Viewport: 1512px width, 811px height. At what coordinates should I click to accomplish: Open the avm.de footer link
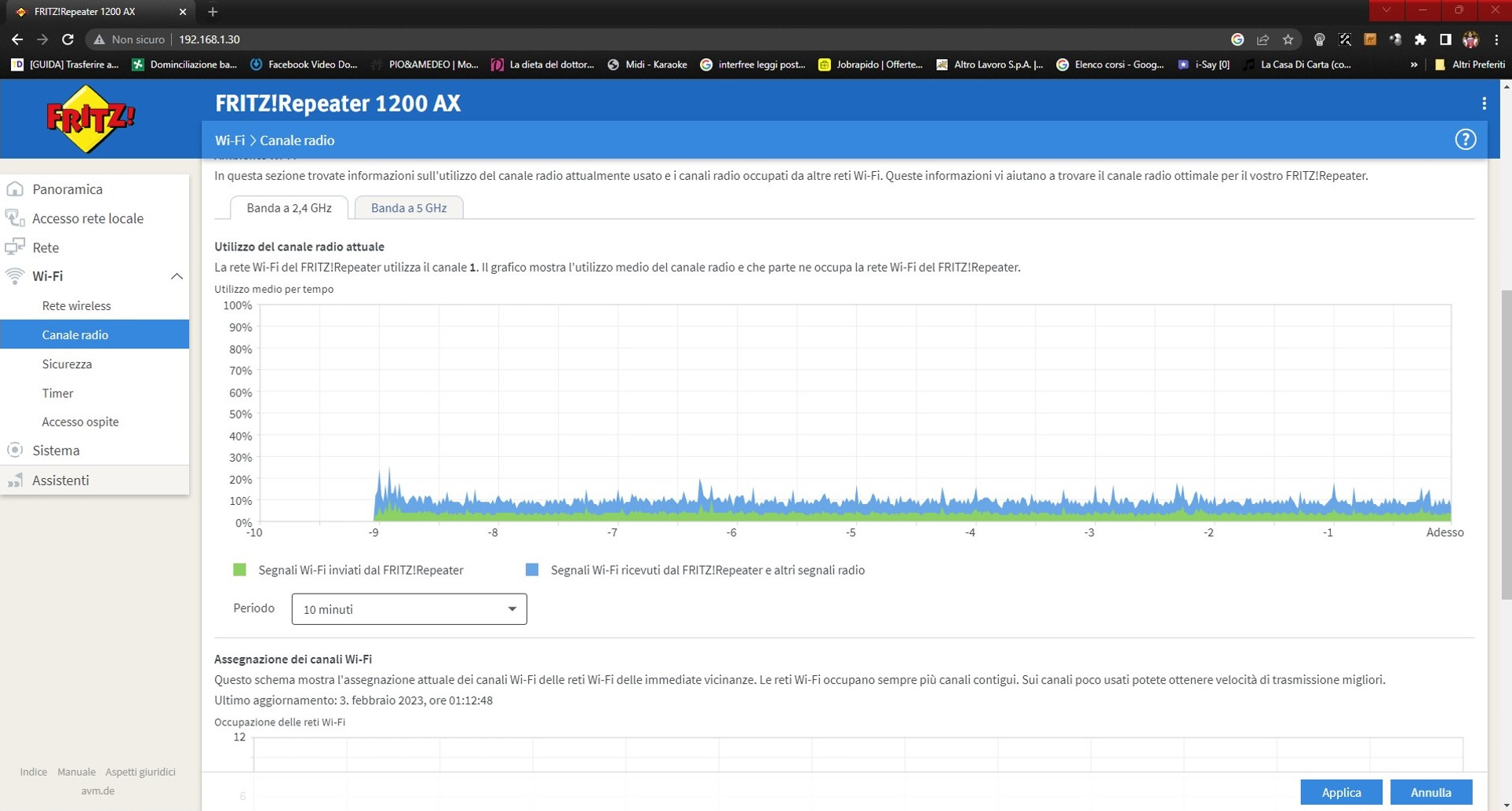[97, 791]
